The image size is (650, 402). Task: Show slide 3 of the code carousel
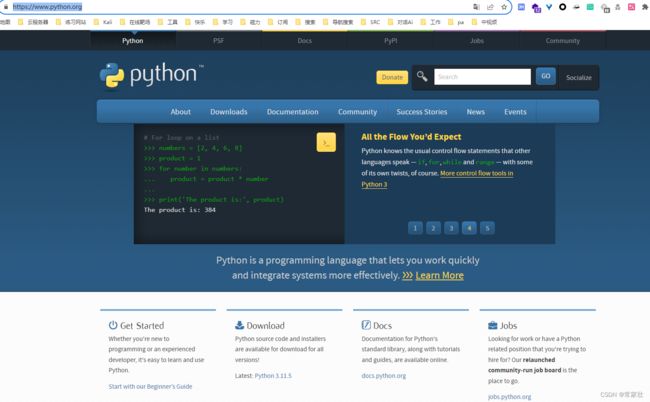[x=451, y=228]
